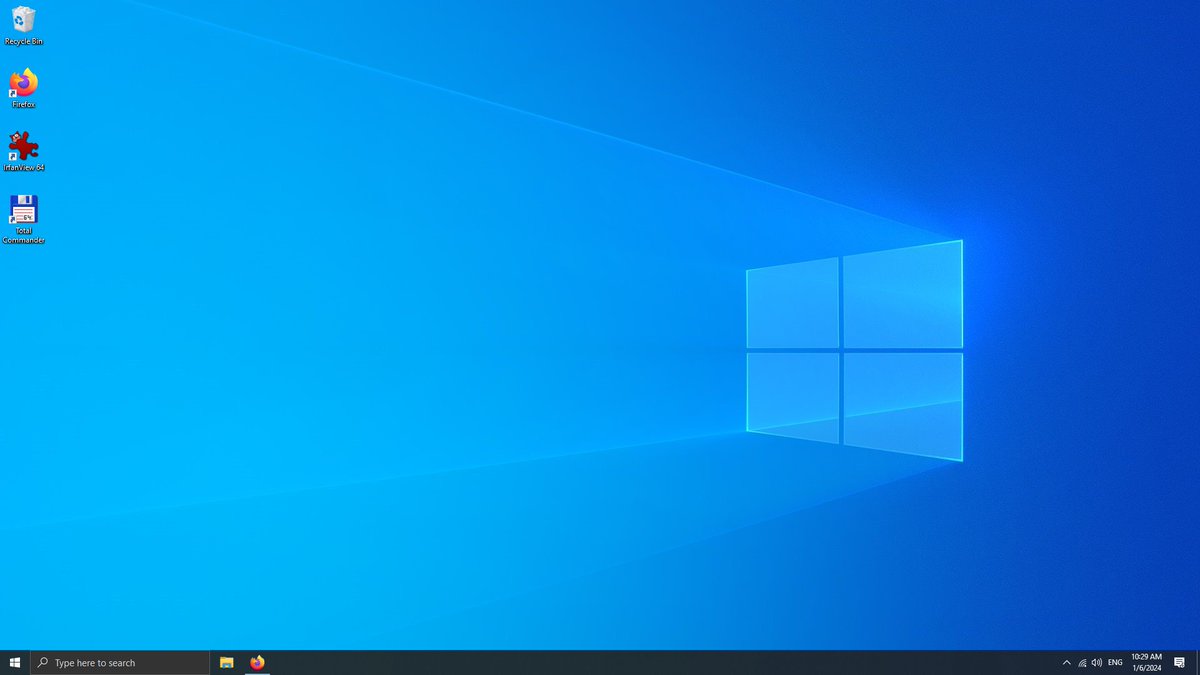Open File Explorer from the taskbar
This screenshot has height=675, width=1200.
227,663
